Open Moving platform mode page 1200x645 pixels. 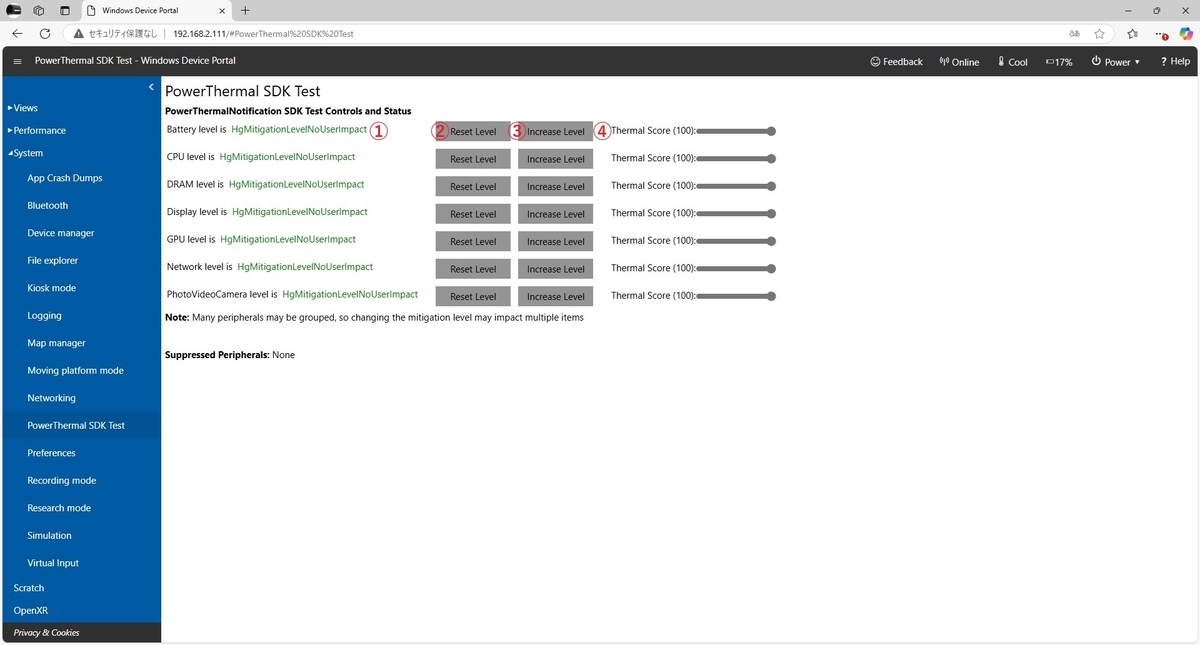click(x=76, y=370)
